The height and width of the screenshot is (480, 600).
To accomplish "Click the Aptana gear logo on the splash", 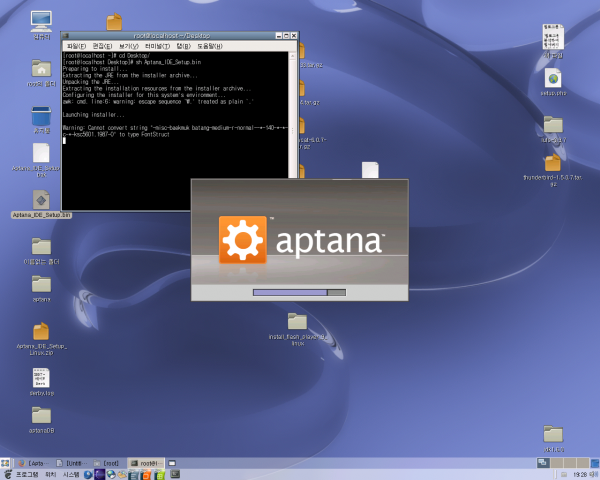I will 243,240.
